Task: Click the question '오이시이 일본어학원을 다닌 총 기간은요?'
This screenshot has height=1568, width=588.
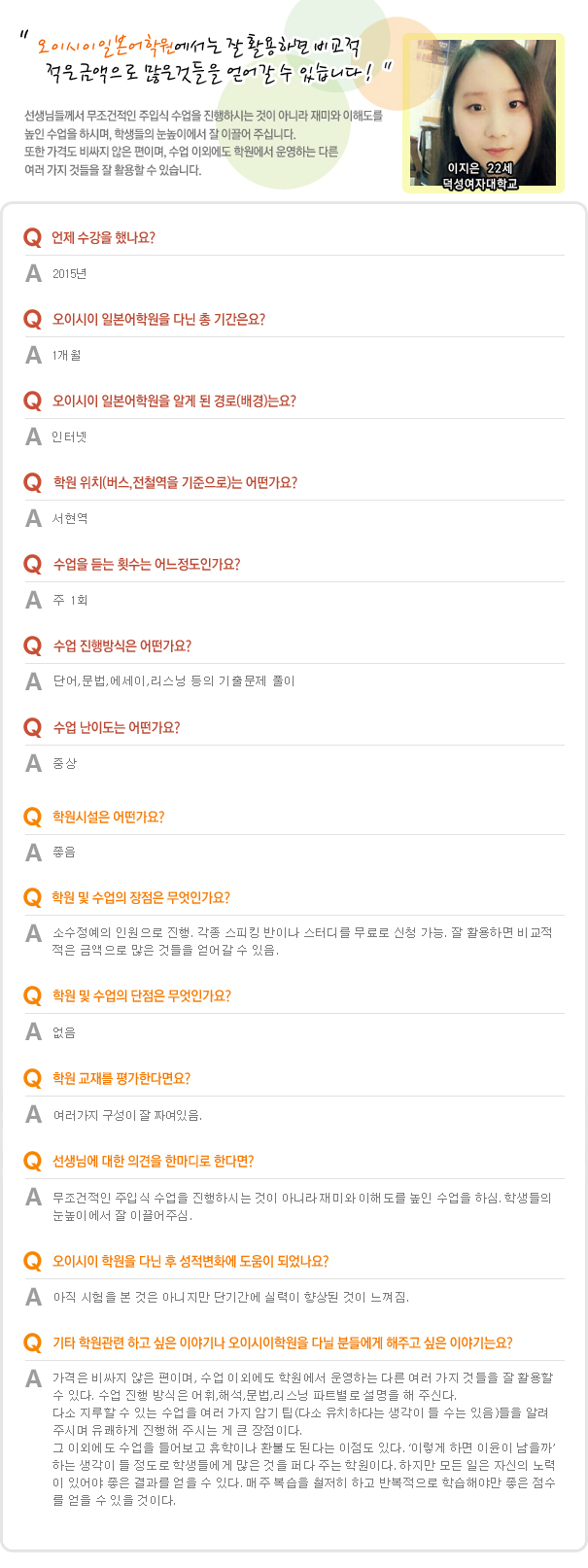Action: coord(158,320)
